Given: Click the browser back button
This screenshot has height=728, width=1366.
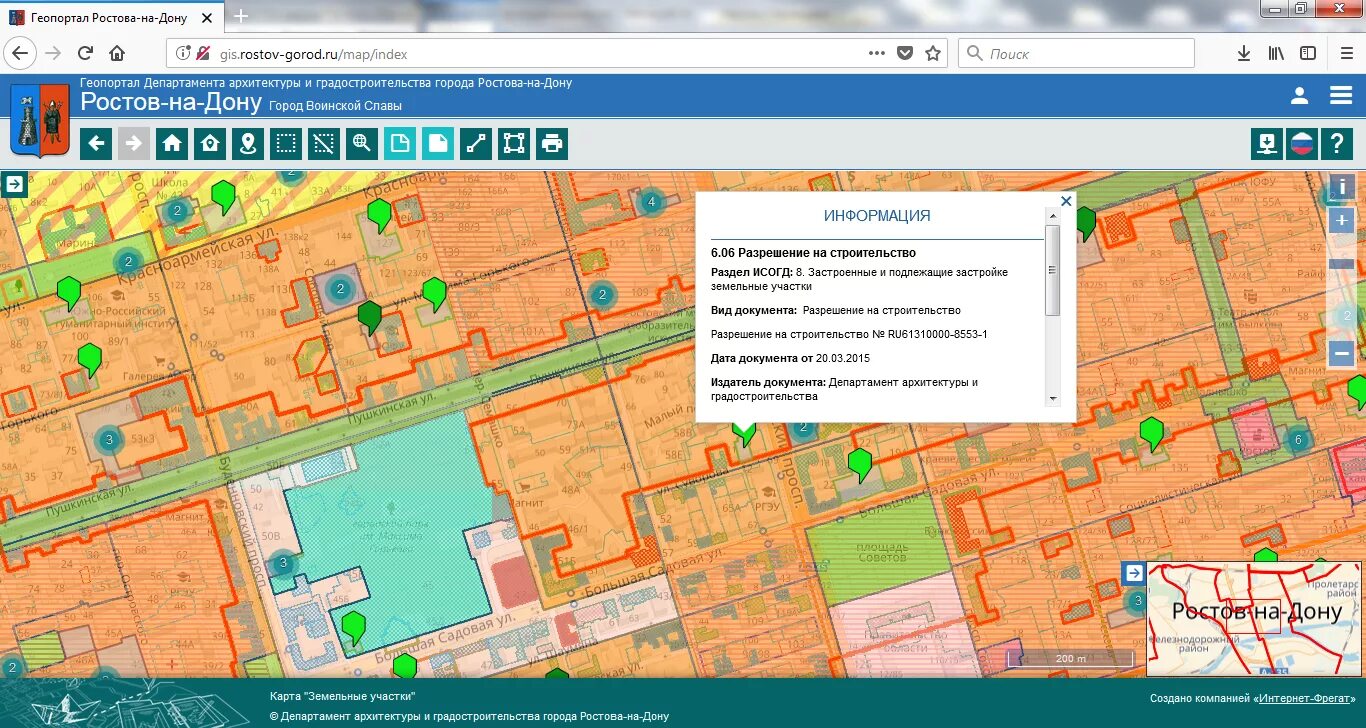Looking at the screenshot, I should coord(20,54).
